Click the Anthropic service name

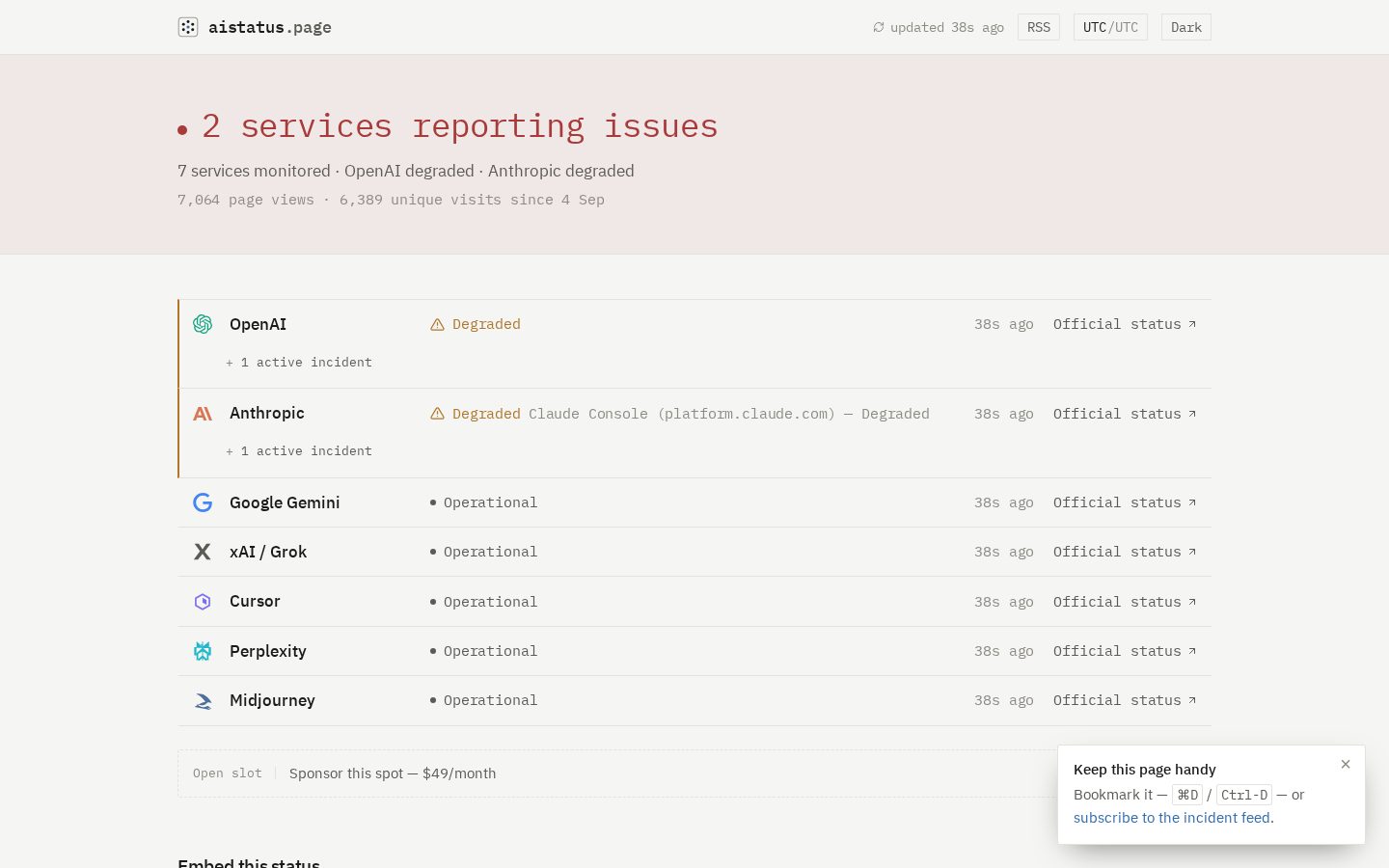267,413
